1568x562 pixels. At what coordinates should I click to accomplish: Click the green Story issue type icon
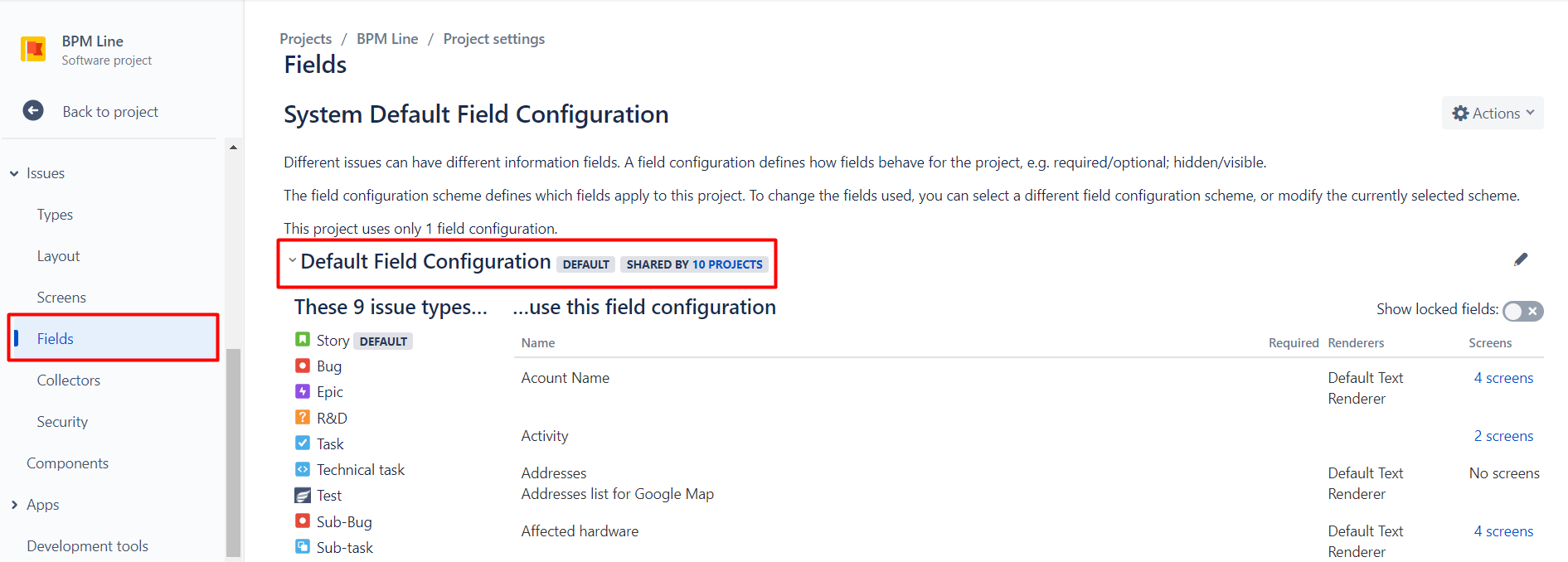tap(303, 340)
